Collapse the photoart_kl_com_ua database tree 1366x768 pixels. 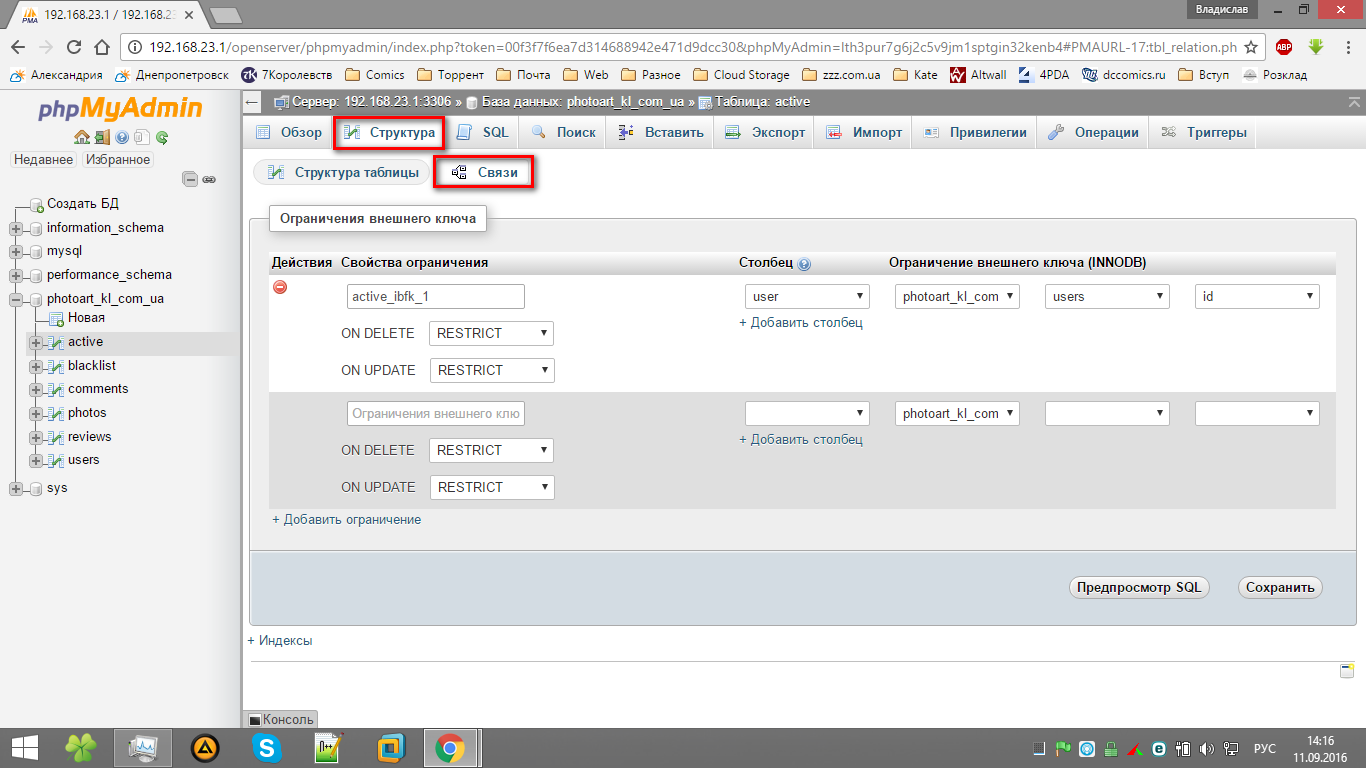16,299
